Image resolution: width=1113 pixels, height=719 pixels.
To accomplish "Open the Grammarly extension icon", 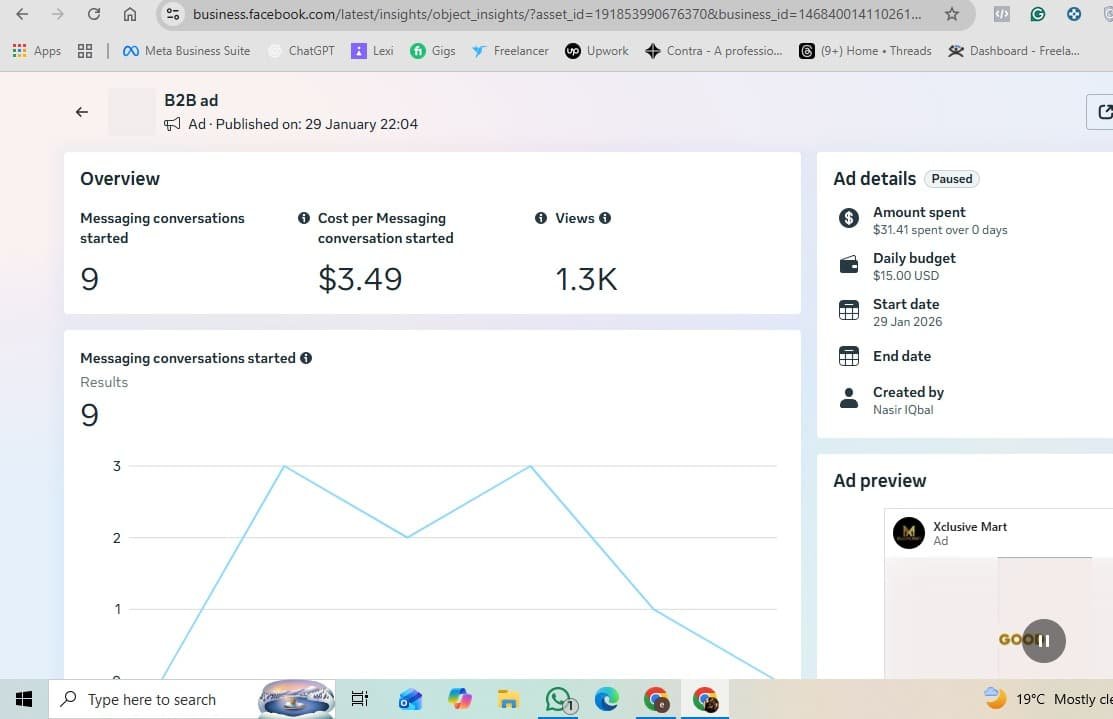I will pos(1038,14).
